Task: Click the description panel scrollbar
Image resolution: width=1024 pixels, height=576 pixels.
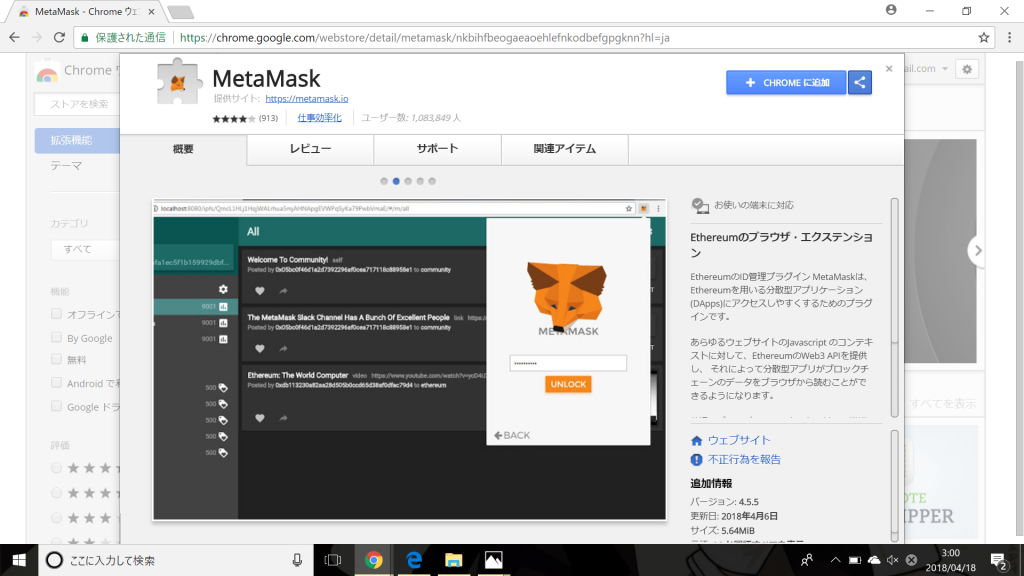Action: click(x=895, y=307)
